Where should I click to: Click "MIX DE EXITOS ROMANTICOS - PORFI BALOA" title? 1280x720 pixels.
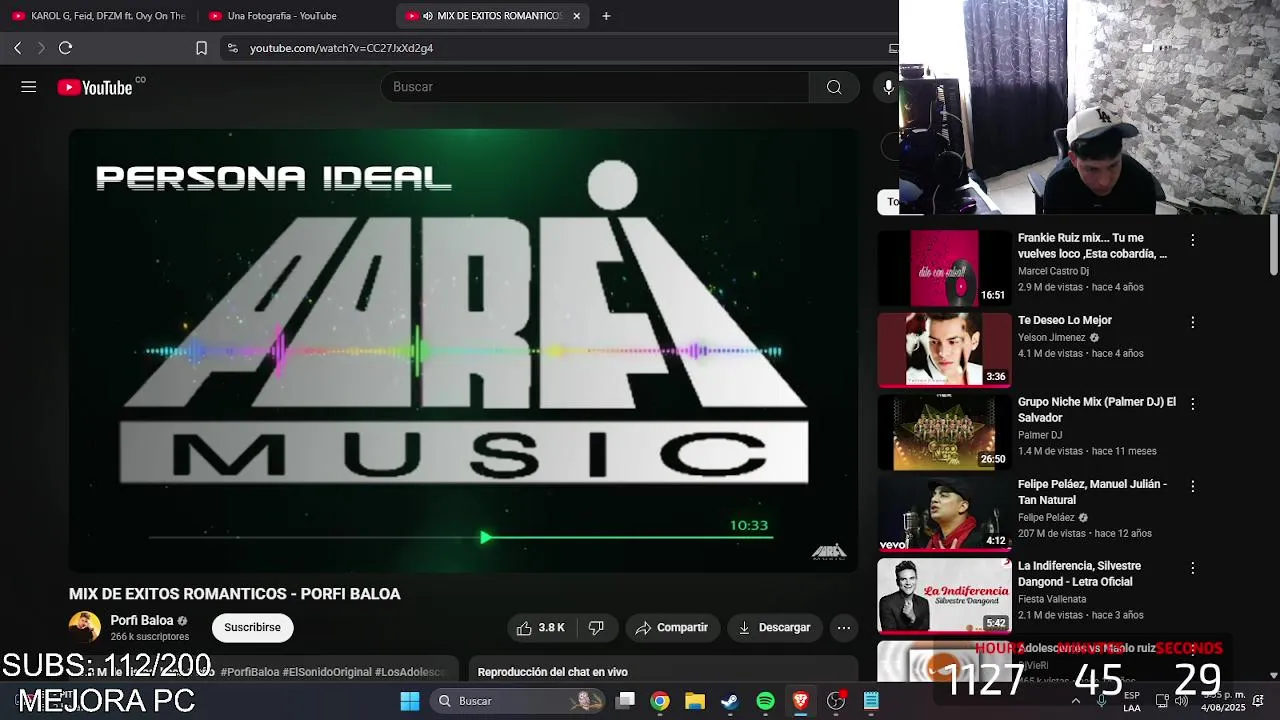point(235,594)
